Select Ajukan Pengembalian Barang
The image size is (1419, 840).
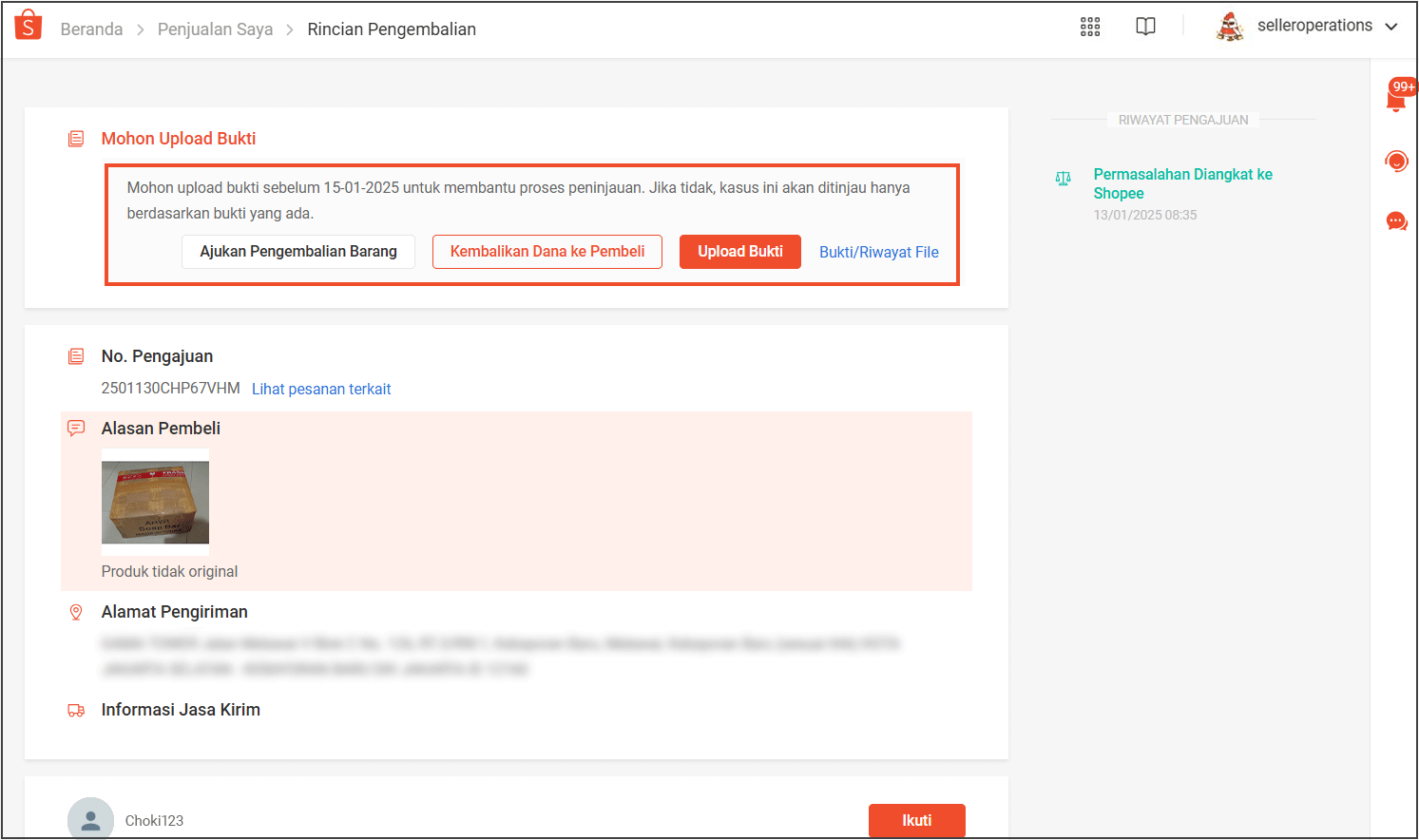(297, 251)
